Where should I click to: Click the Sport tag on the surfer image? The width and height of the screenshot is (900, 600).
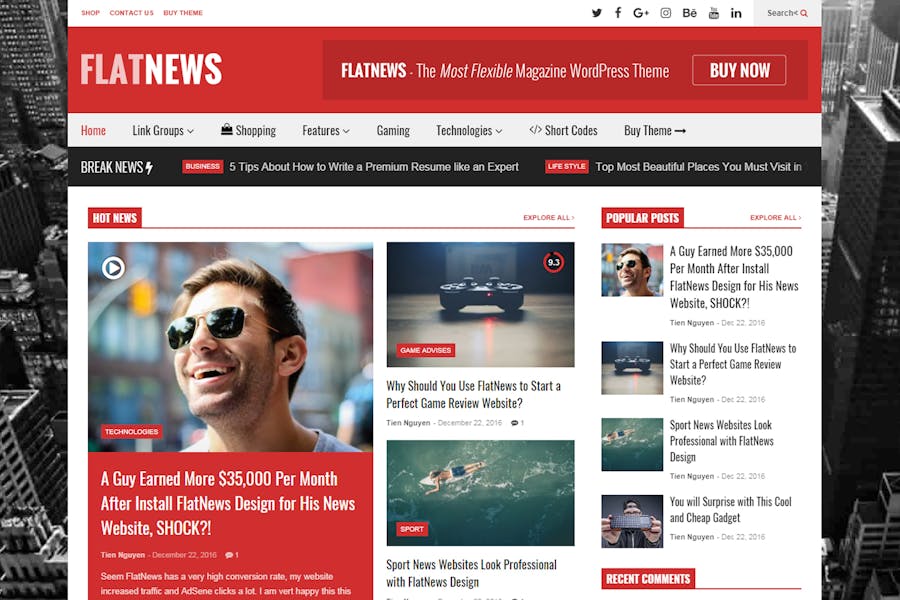tap(412, 529)
